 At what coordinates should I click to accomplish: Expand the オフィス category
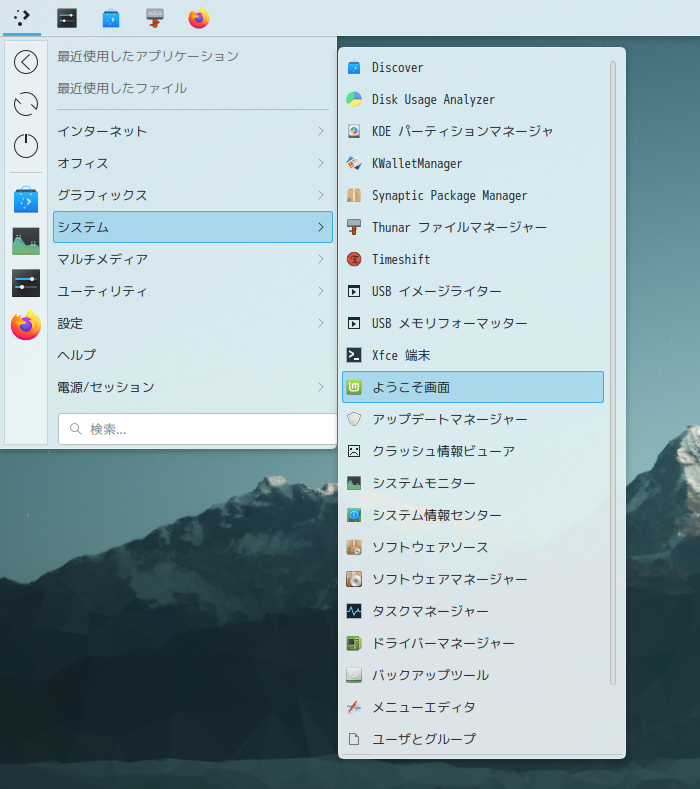click(193, 163)
